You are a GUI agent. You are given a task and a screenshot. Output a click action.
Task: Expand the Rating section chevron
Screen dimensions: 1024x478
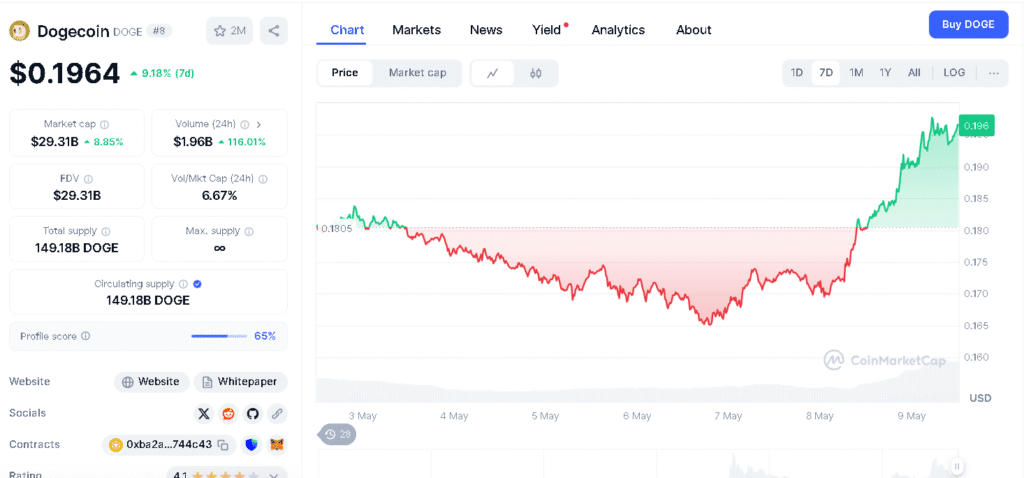(x=277, y=474)
